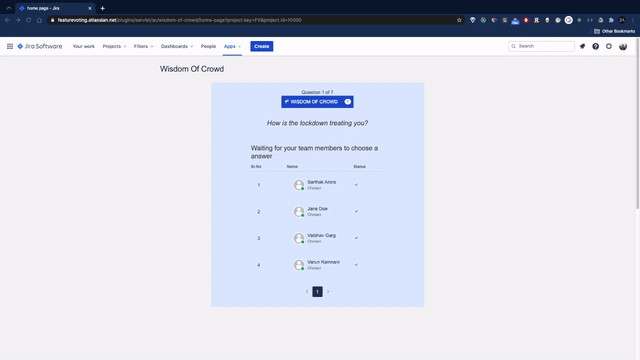Open the Jira user profile avatar
640x360 pixels.
[623, 47]
